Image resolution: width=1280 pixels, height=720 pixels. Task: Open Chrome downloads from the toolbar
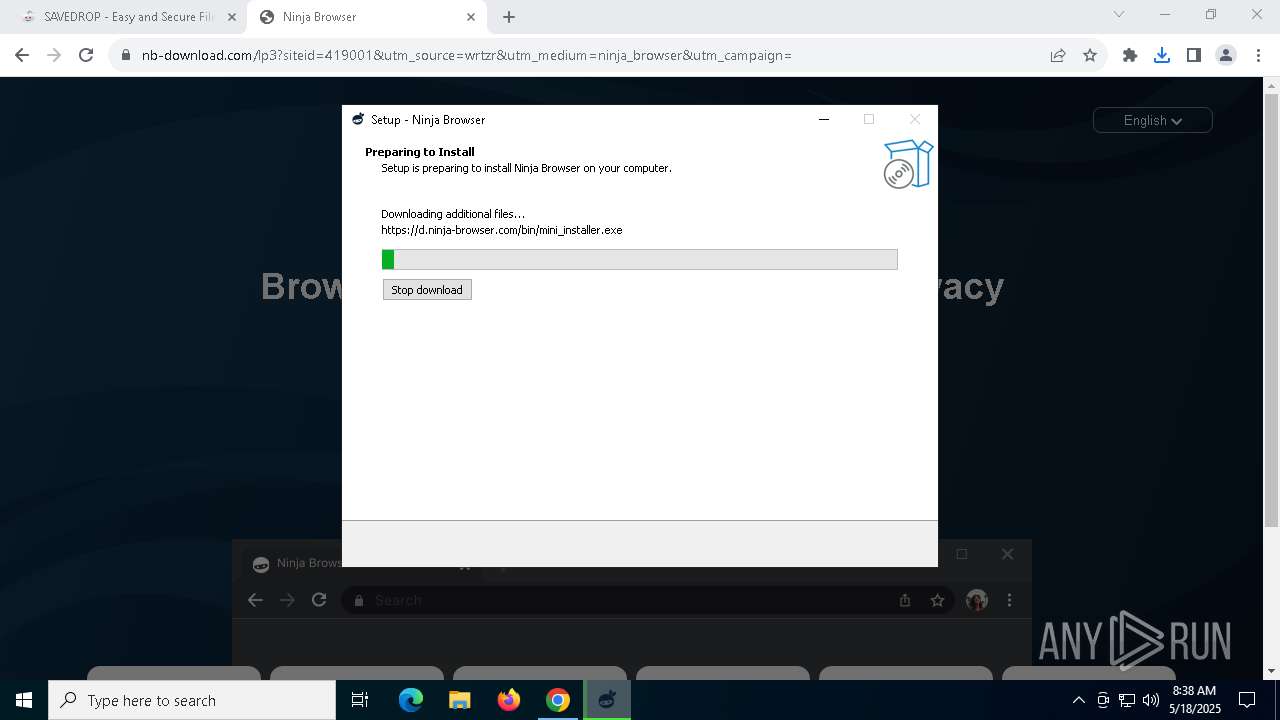[x=1162, y=55]
